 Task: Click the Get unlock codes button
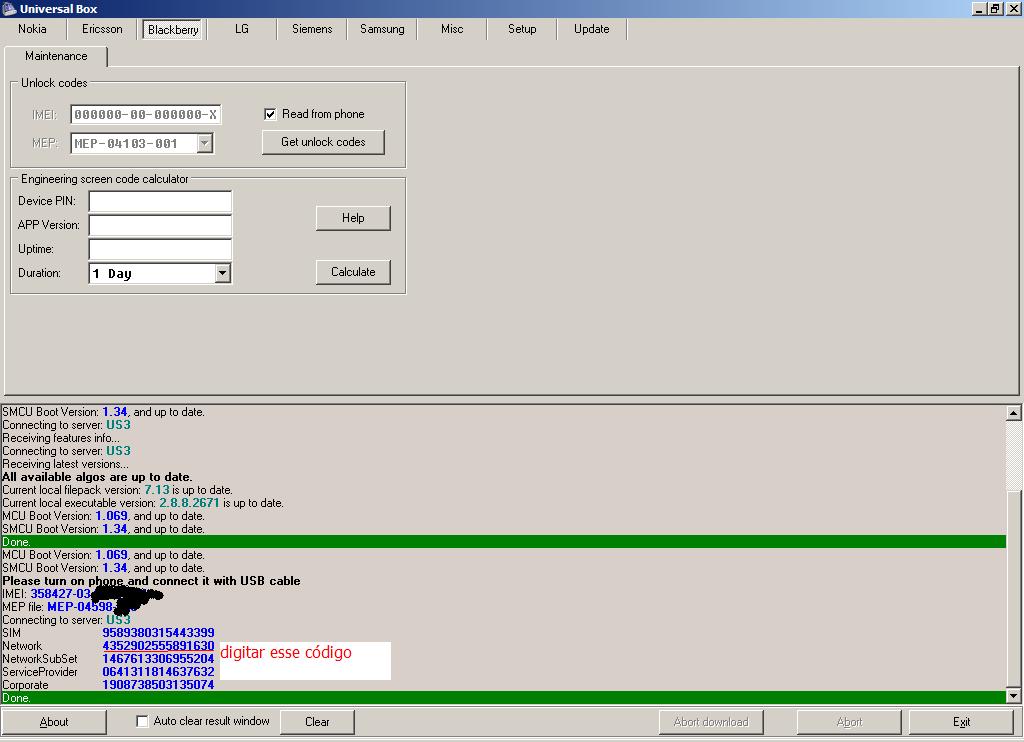[323, 142]
